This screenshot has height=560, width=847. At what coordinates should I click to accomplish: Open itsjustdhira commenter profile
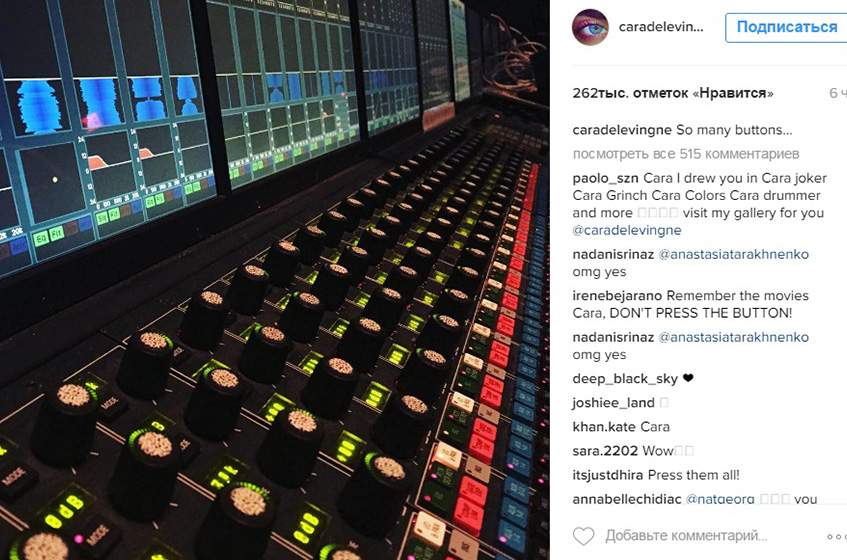click(608, 475)
